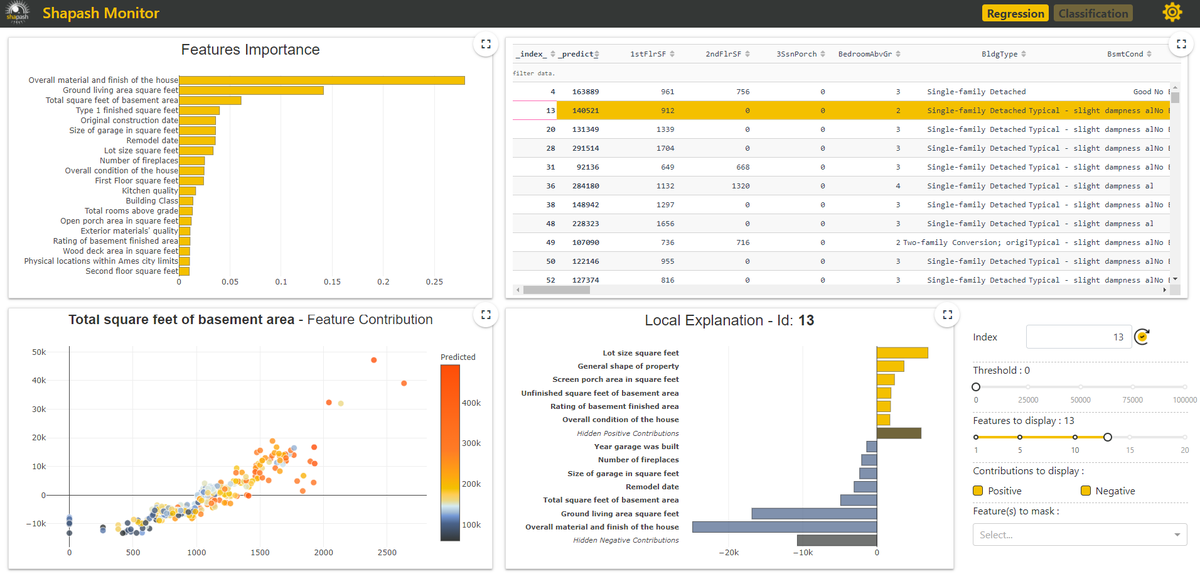
Task: Sort table by 3SsnPorch column arrows
Action: tap(823, 53)
